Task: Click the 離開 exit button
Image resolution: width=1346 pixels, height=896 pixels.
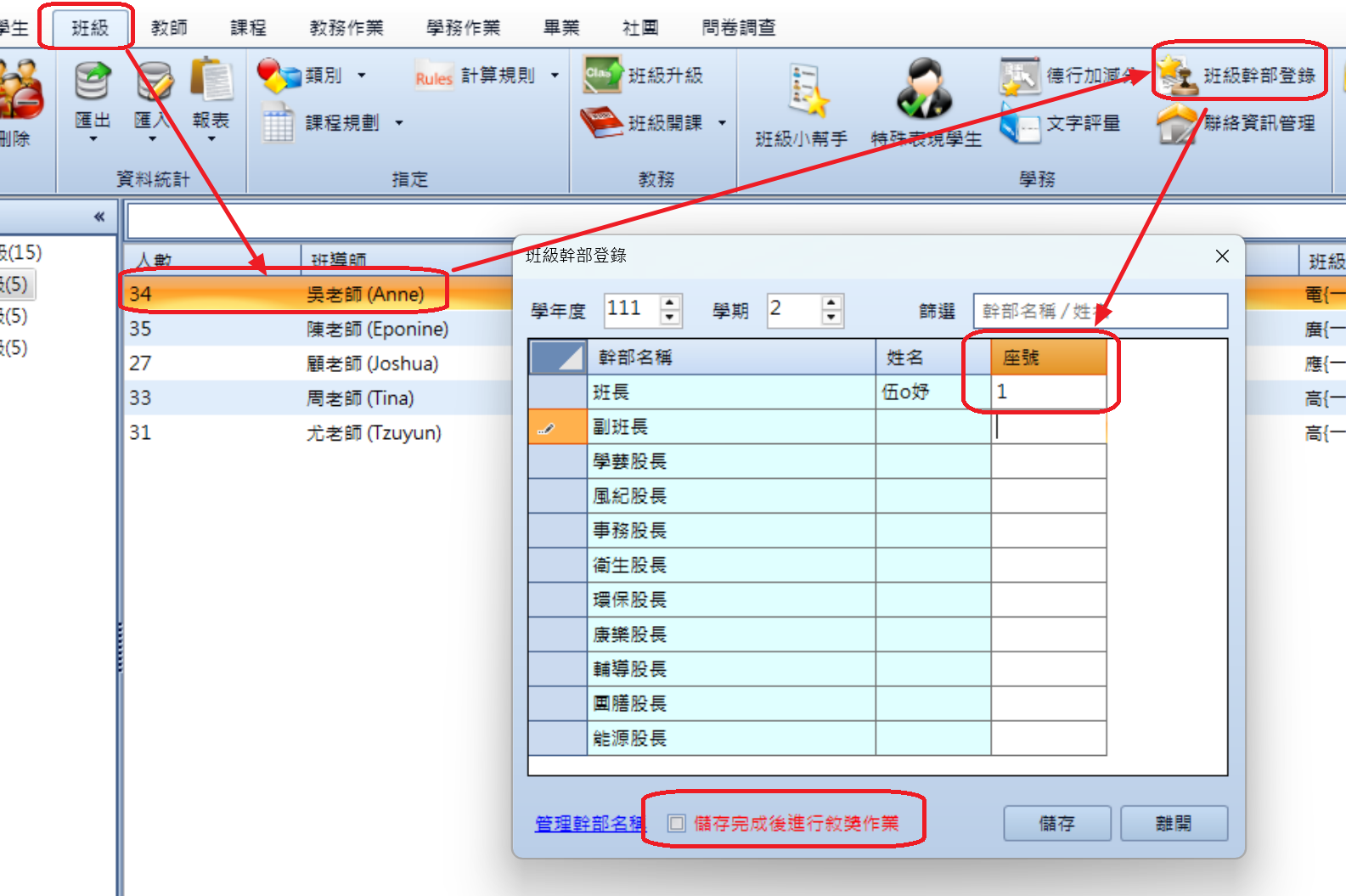Action: point(1174,823)
